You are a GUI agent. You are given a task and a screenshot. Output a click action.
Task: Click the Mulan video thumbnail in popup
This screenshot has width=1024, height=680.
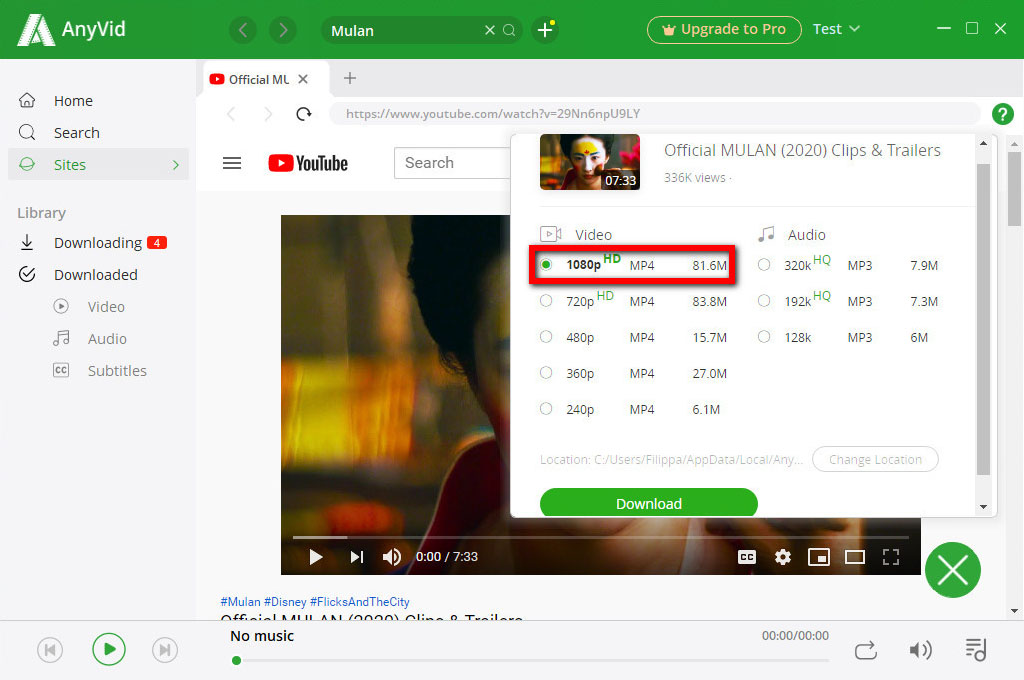(590, 162)
